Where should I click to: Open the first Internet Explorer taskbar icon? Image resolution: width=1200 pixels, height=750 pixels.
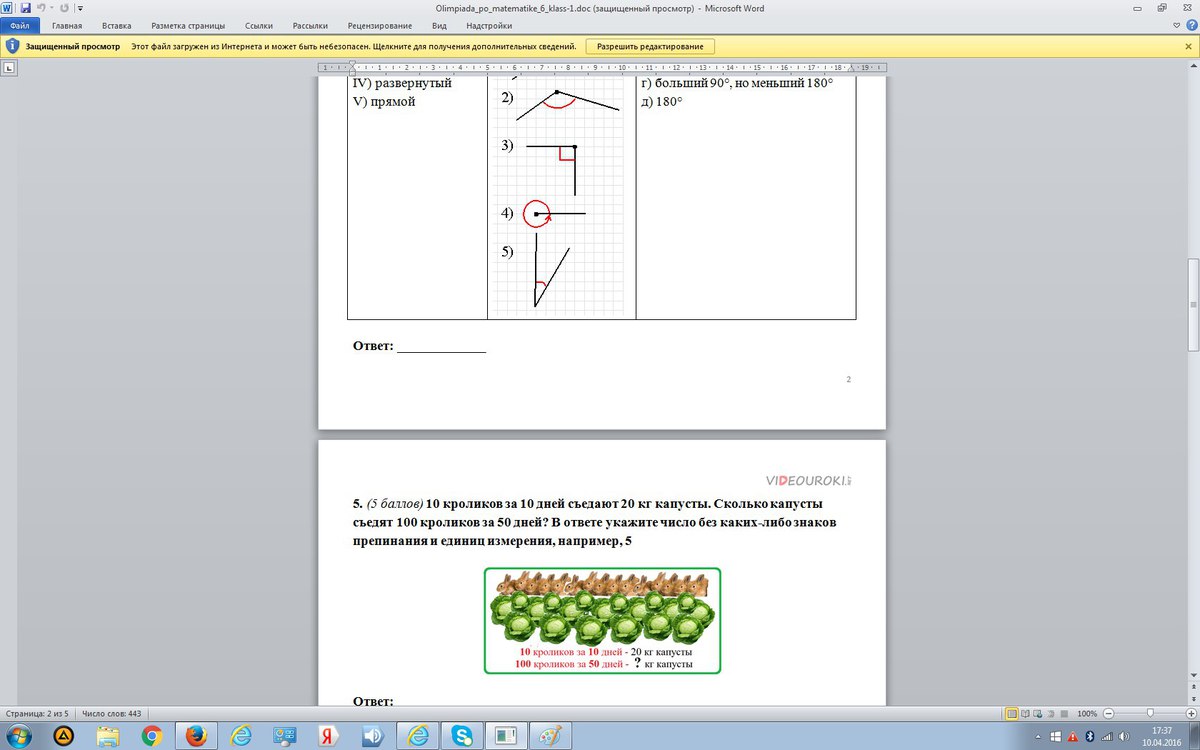point(241,736)
